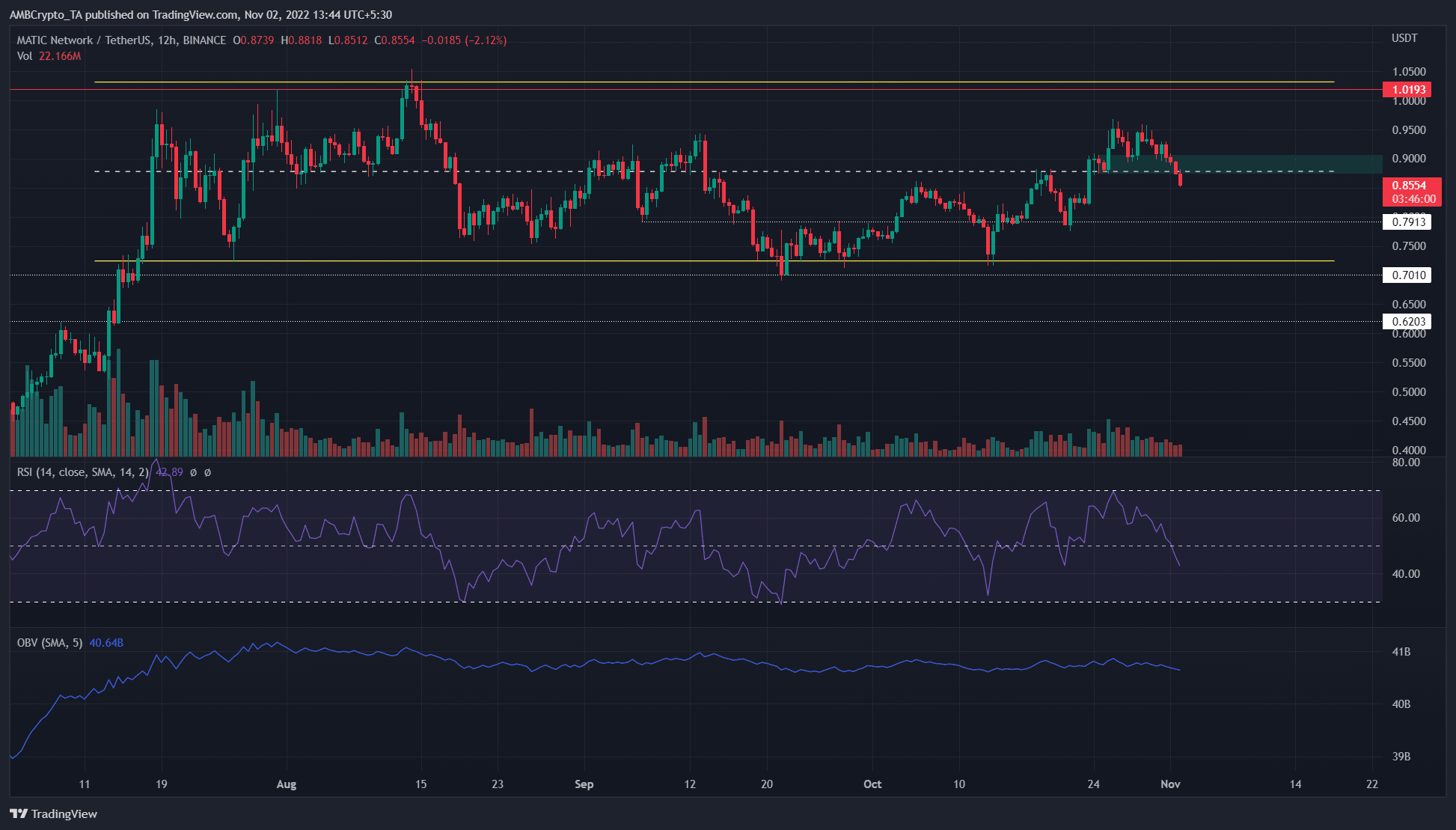Click the time axis label 19
This screenshot has height=830, width=1456.
click(162, 784)
